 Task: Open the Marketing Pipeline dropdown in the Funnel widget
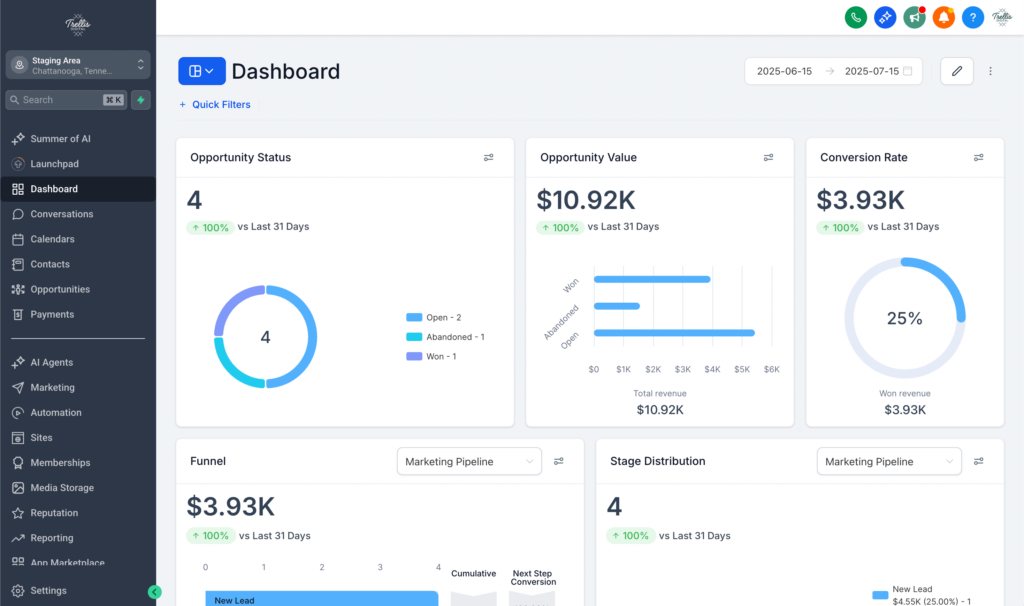(469, 461)
